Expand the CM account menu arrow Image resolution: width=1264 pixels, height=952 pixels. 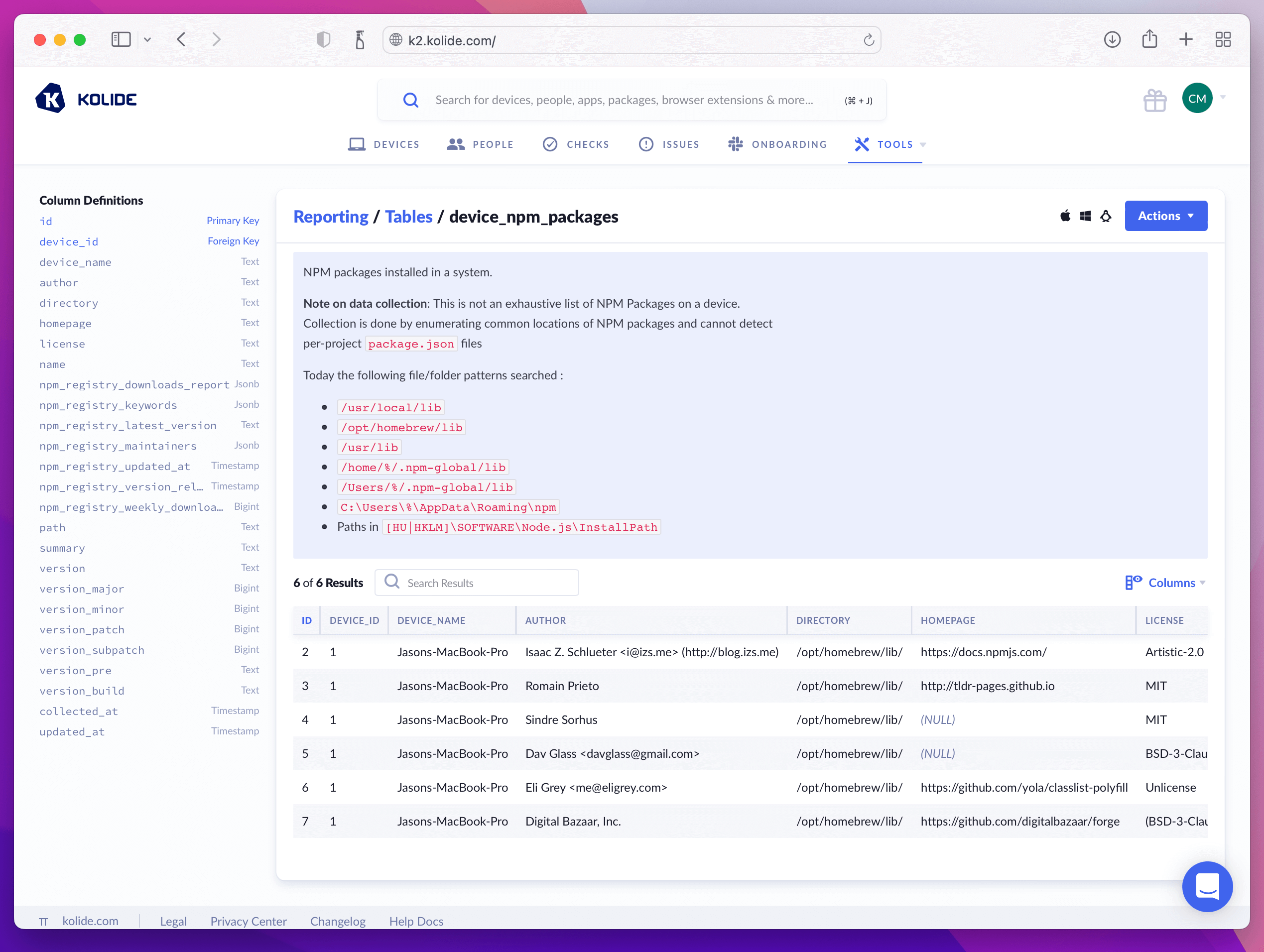point(1223,98)
